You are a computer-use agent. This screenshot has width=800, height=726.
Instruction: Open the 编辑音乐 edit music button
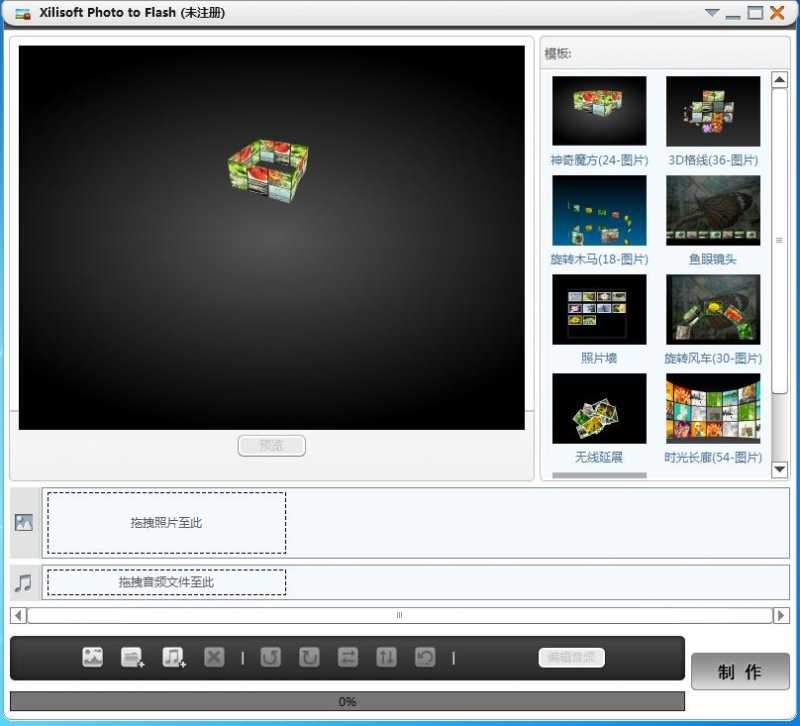[x=570, y=657]
